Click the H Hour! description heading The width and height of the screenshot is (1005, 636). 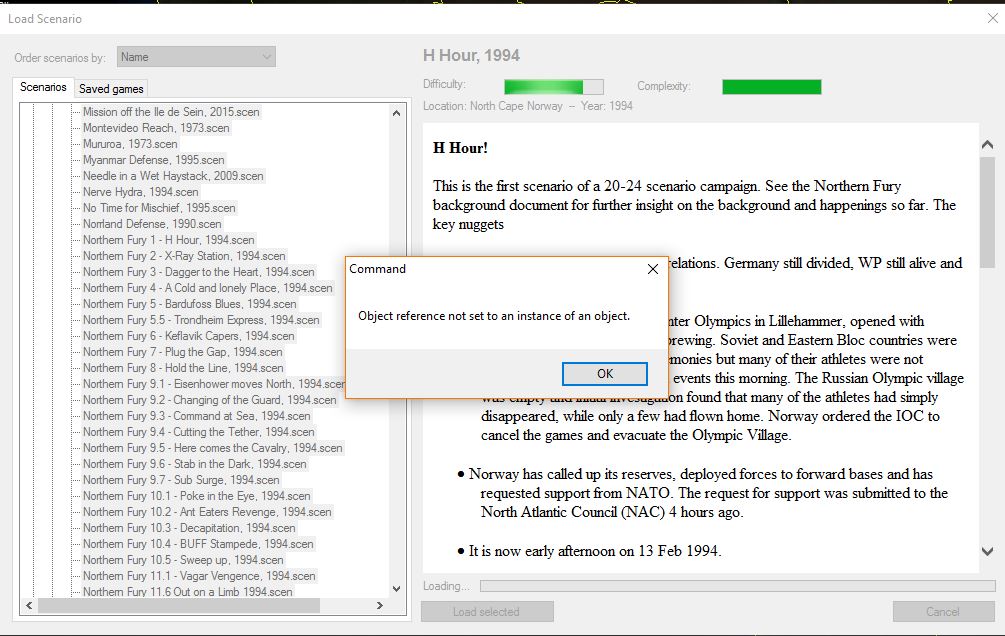coord(460,148)
